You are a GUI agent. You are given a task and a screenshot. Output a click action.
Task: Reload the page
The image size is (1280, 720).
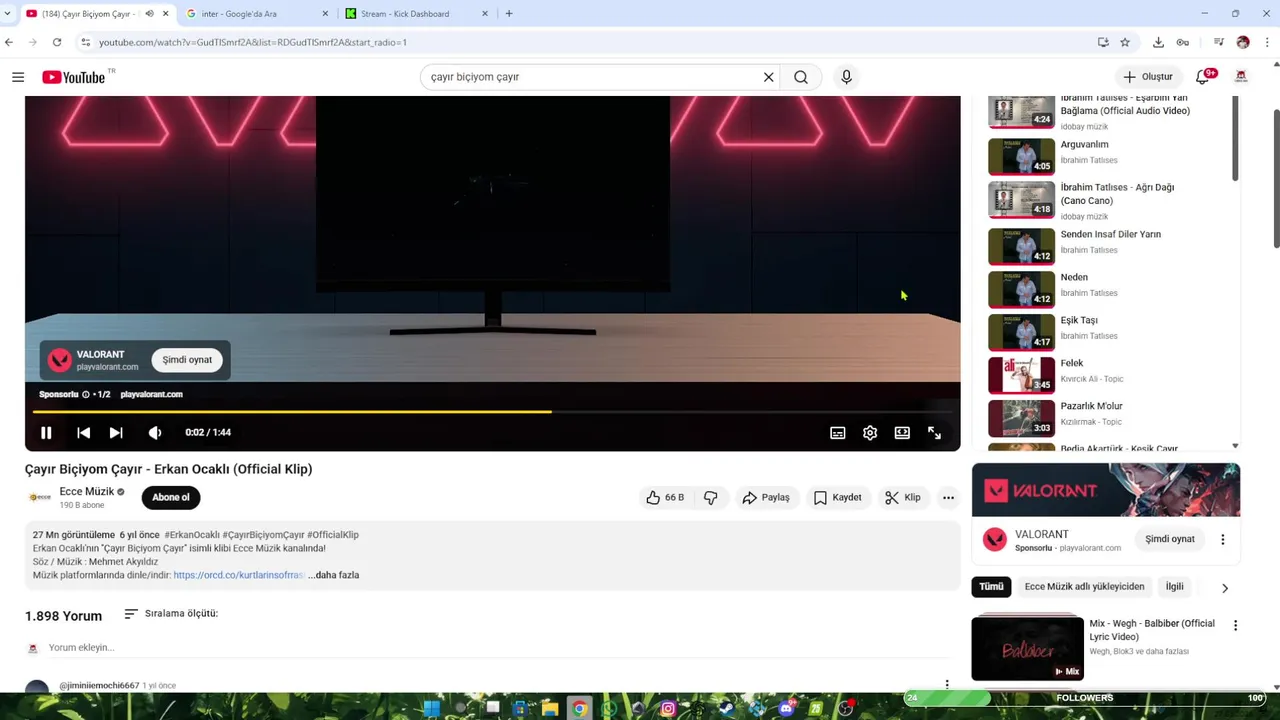pyautogui.click(x=57, y=42)
